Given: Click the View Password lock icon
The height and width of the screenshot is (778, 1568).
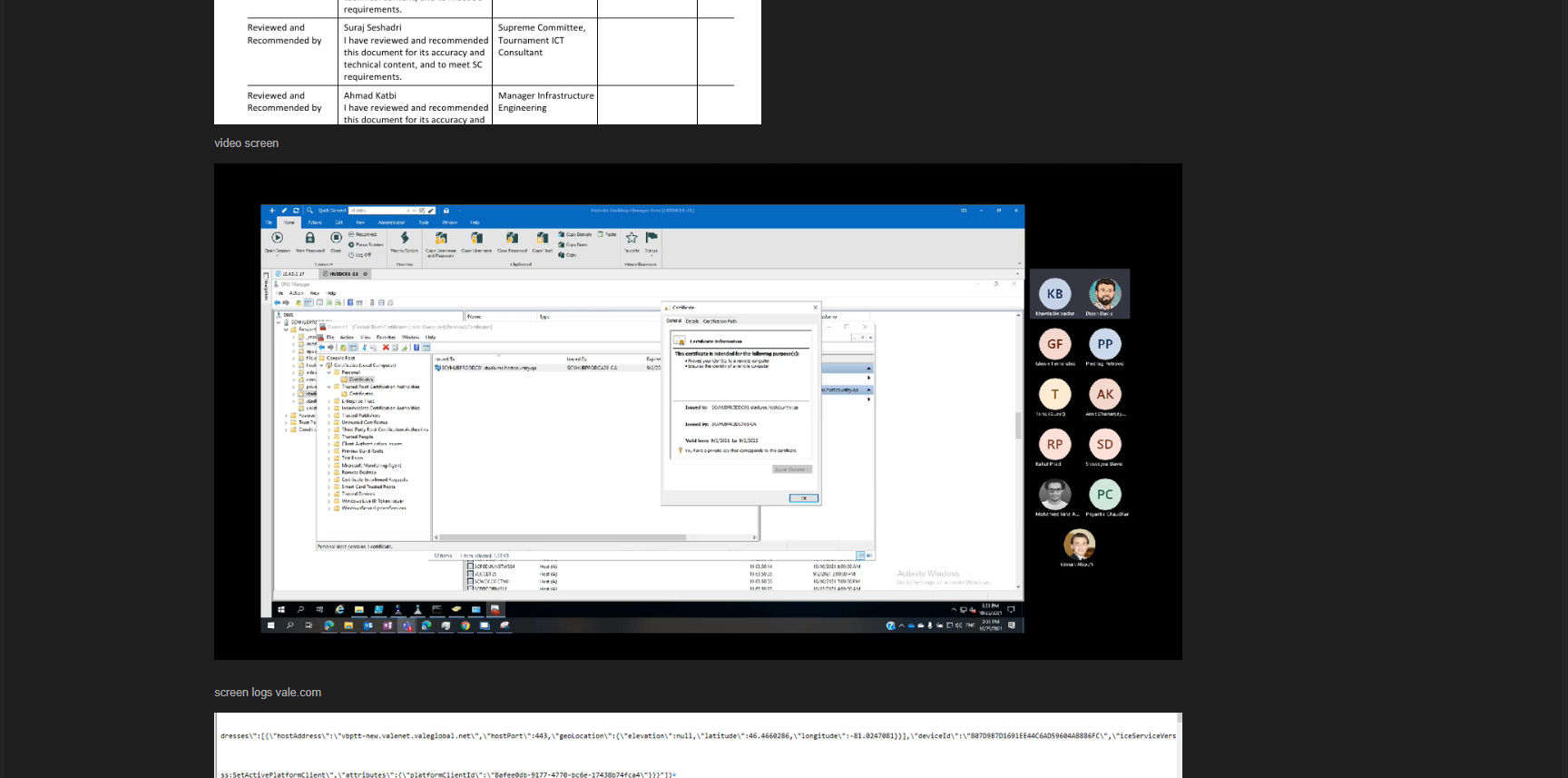Looking at the screenshot, I should [x=309, y=239].
